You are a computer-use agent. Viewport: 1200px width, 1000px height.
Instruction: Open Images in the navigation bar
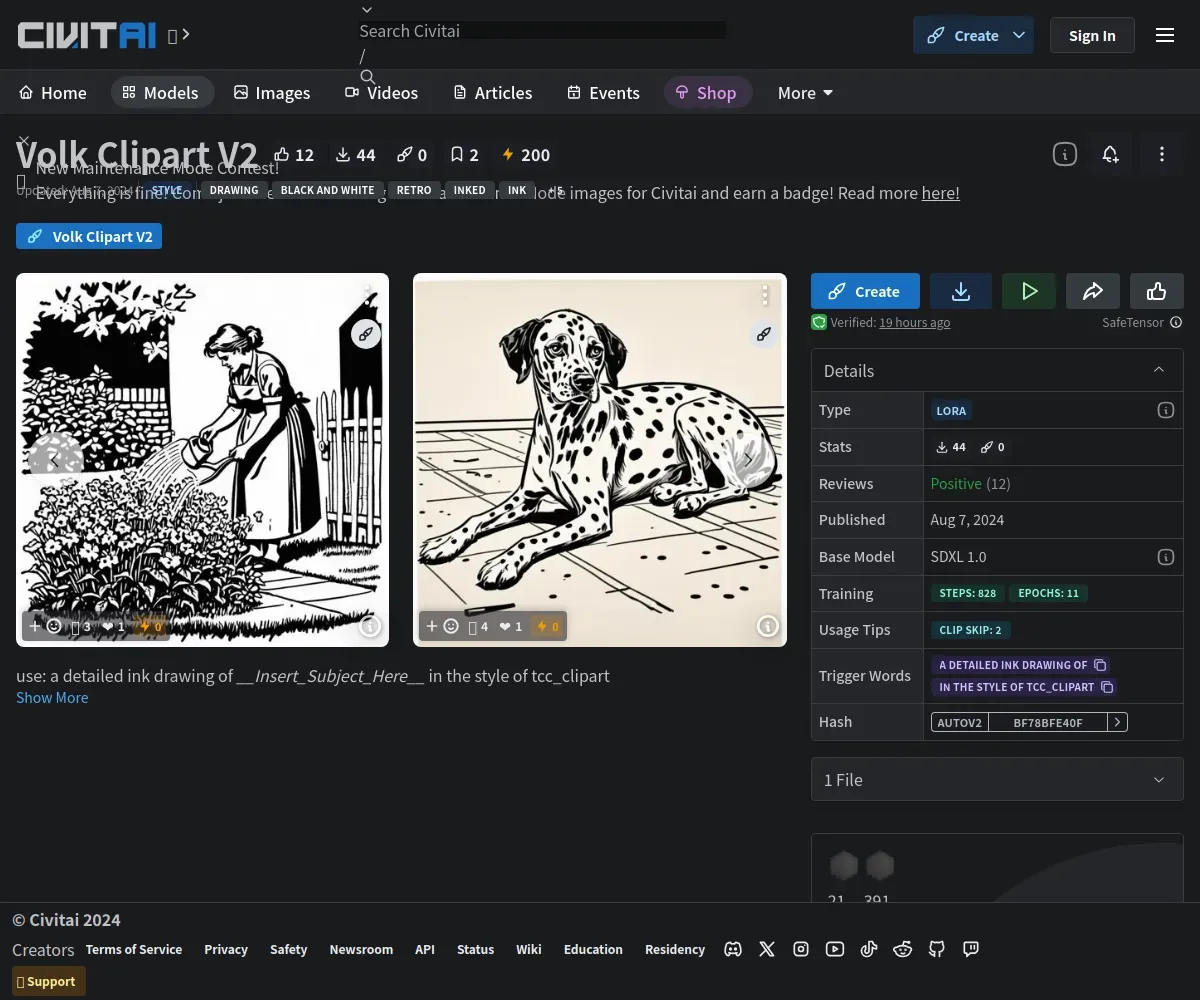click(x=272, y=93)
